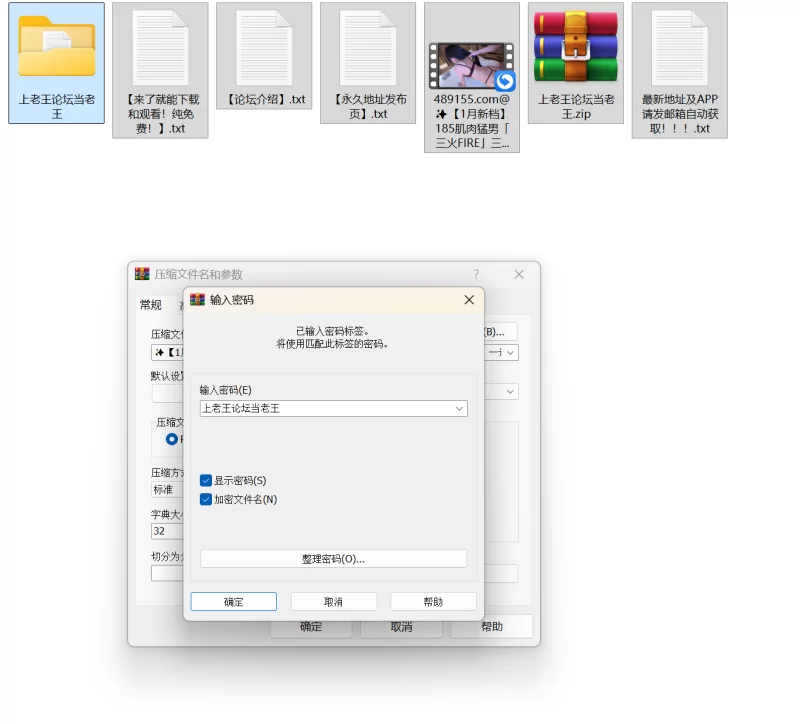This screenshot has width=800, height=724.
Task: Select the 【论坛介绍】.txt file icon
Action: [264, 48]
